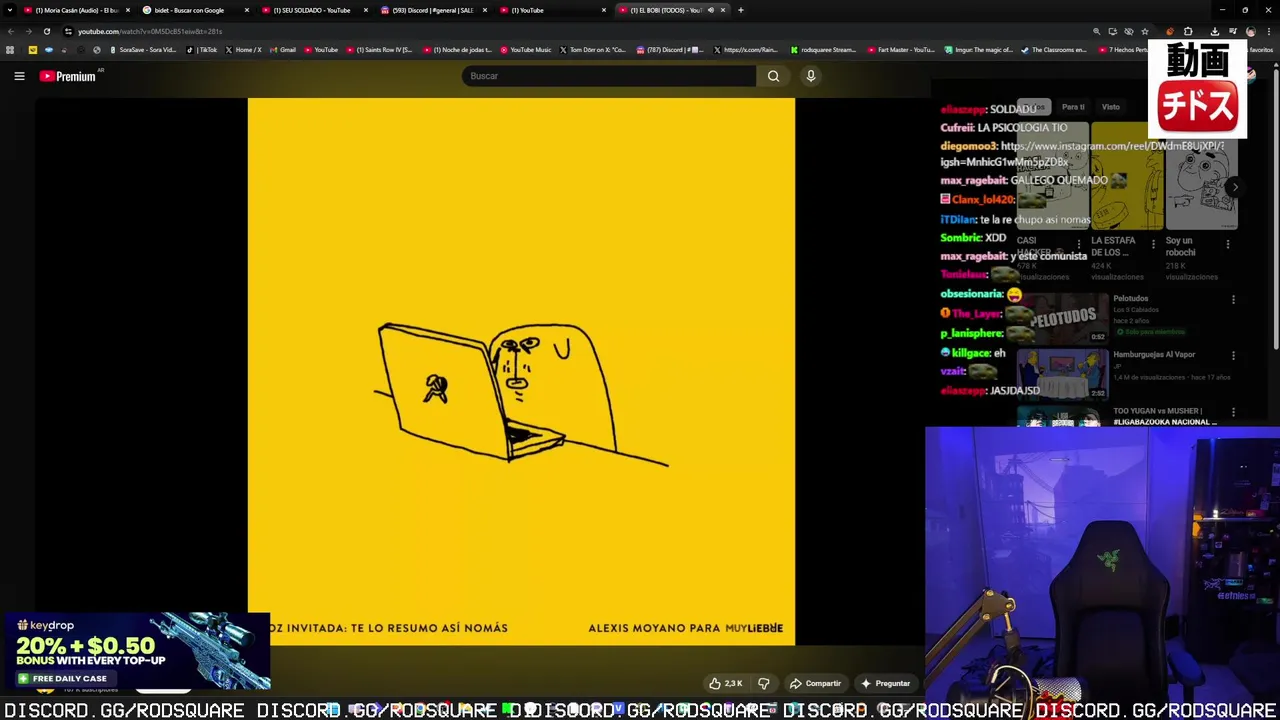
Task: Open the browser profile avatar
Action: coord(1250,31)
